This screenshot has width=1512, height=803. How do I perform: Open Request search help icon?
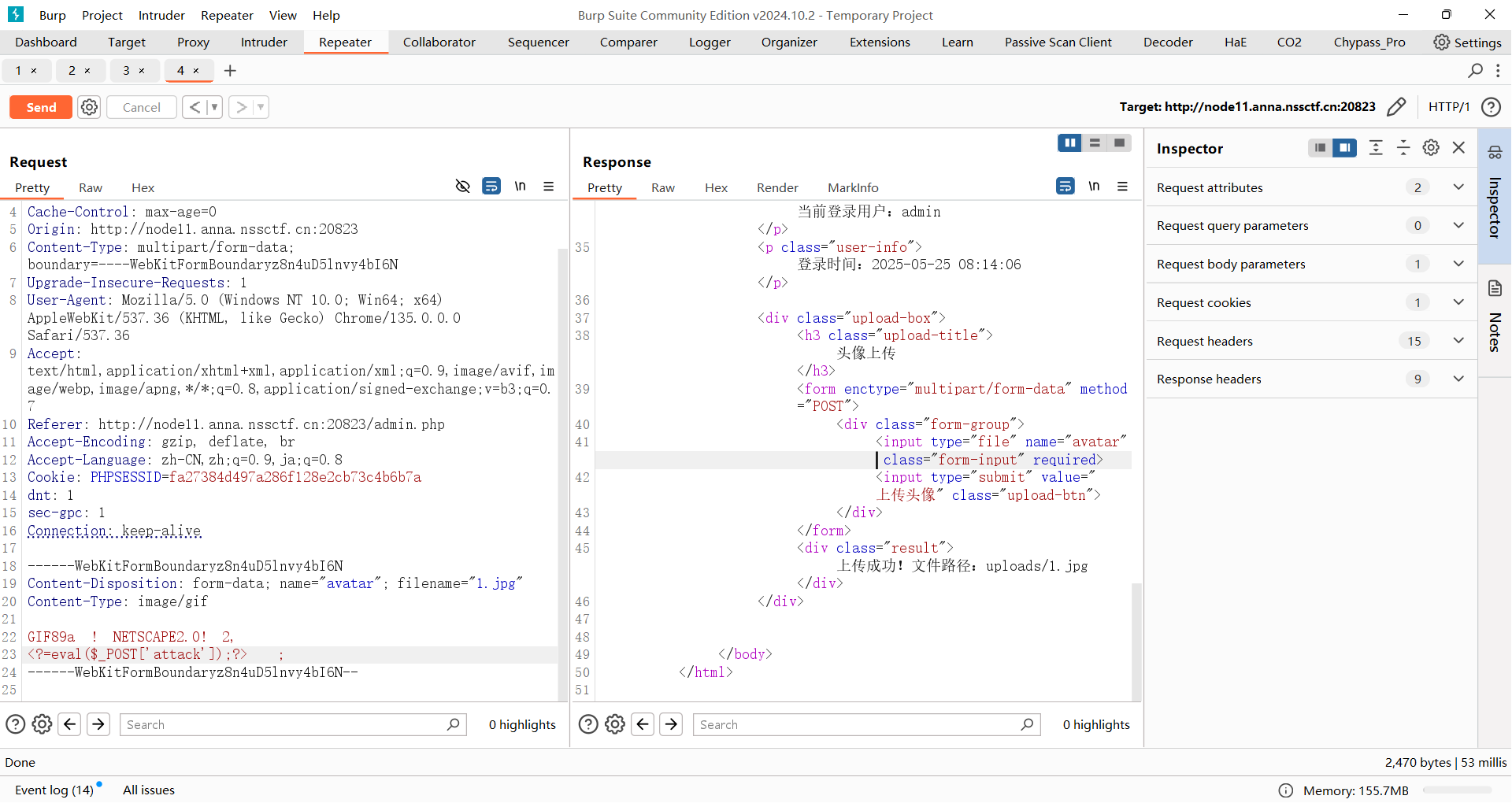pyautogui.click(x=15, y=724)
